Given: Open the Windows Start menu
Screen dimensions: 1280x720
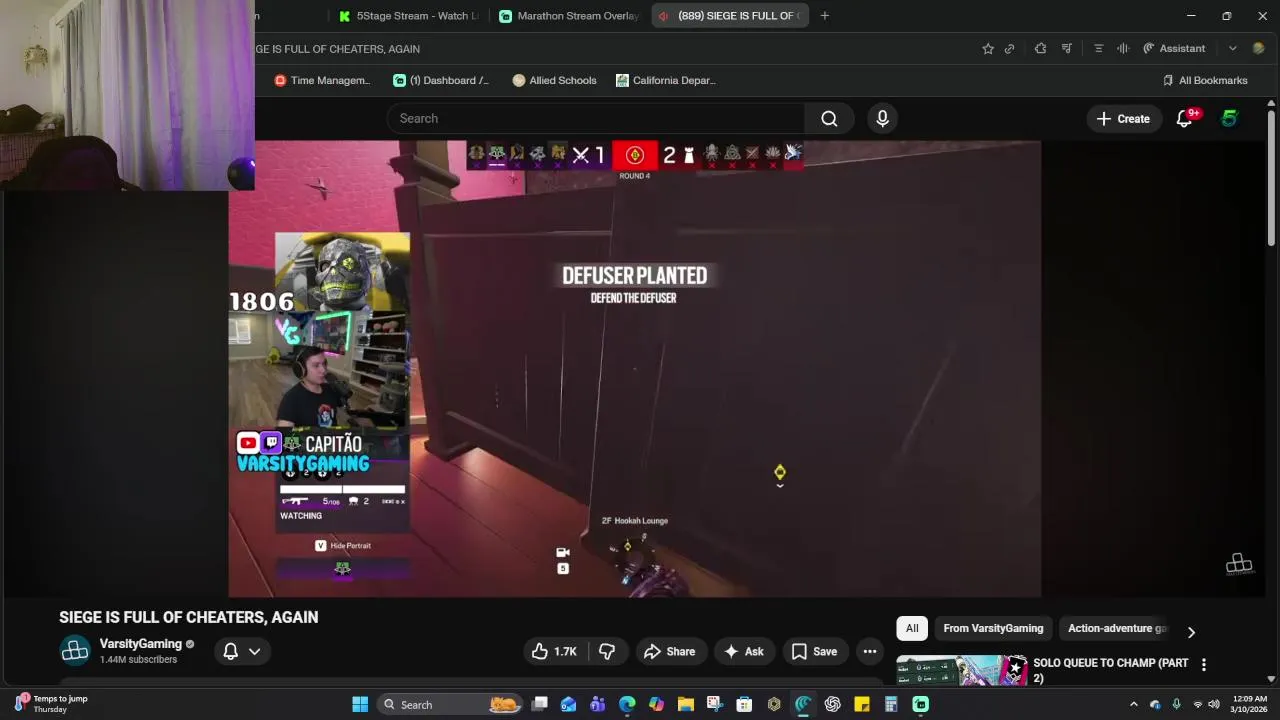Looking at the screenshot, I should tap(360, 704).
